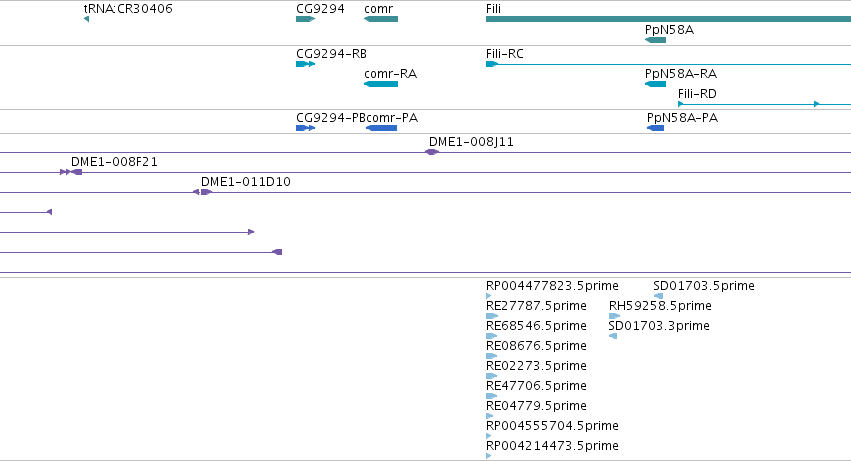Click the DME1-008F21 feature glyph

tap(71, 172)
